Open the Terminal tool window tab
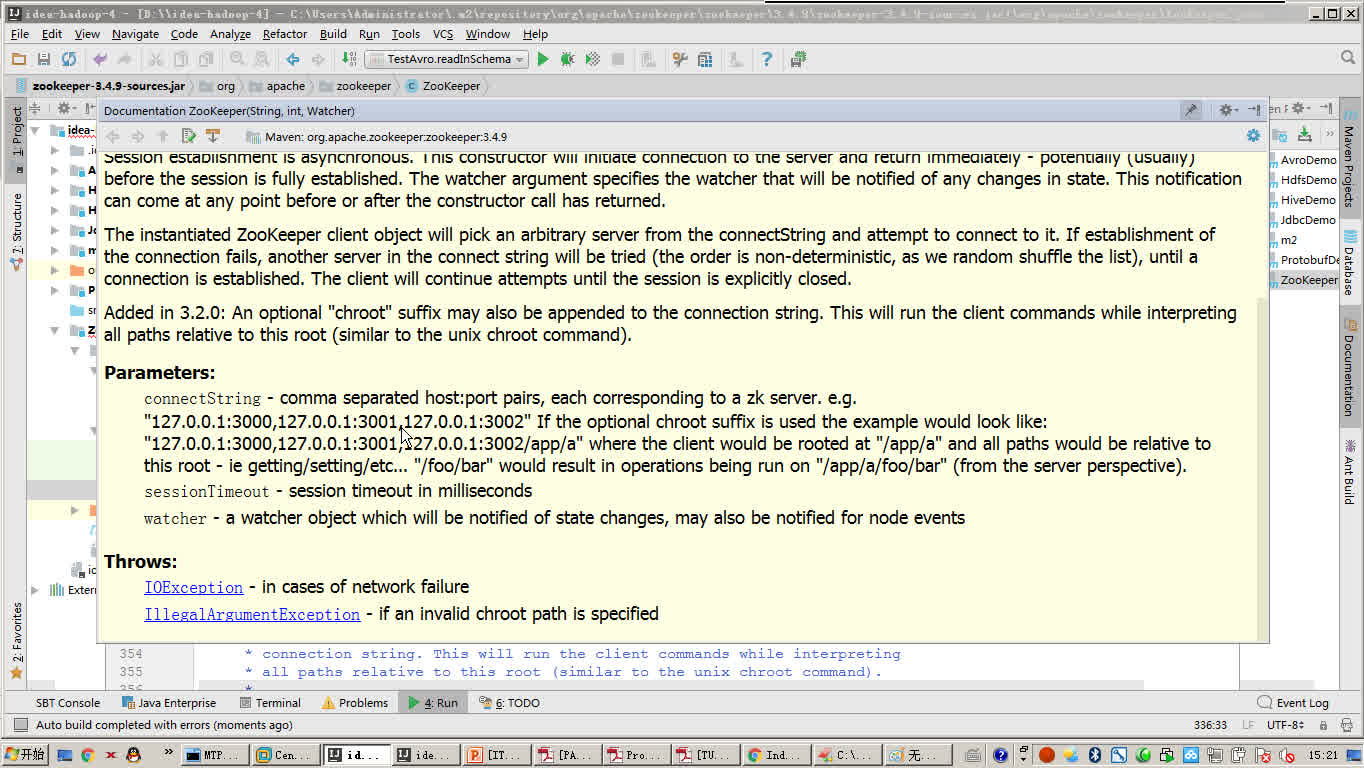Screen dimensions: 1364x768 269,703
